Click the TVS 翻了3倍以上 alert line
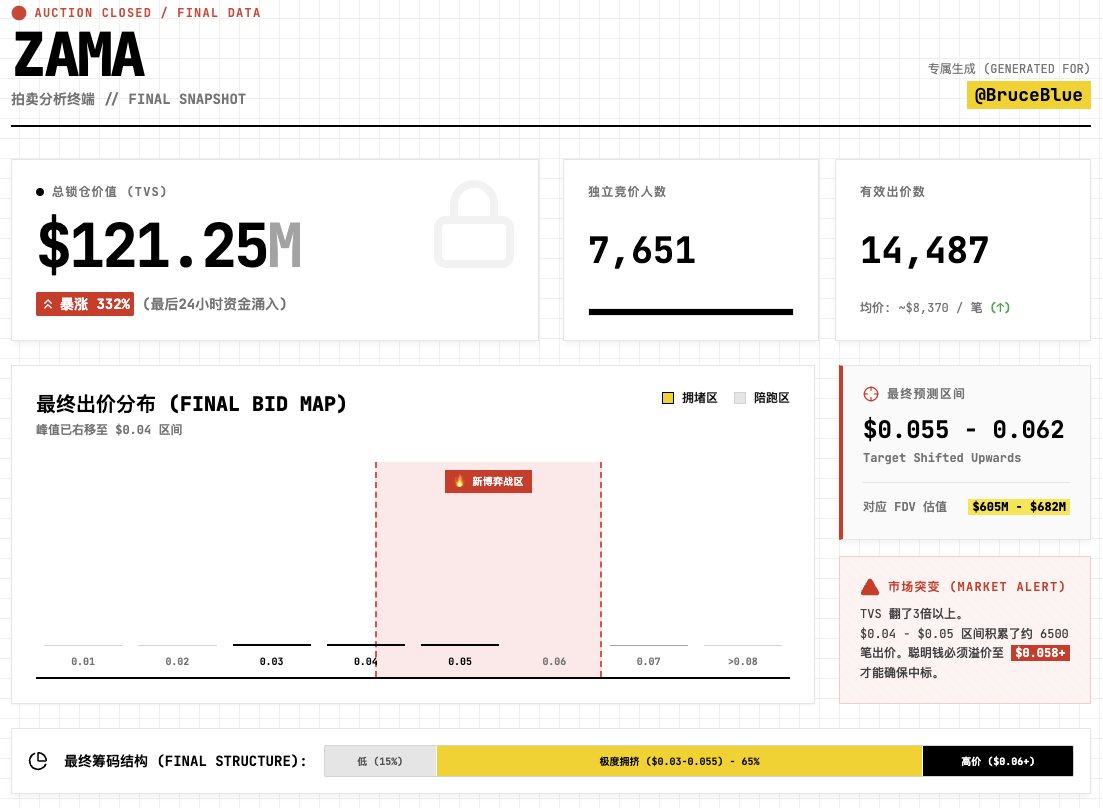This screenshot has width=1103, height=808. [911, 613]
